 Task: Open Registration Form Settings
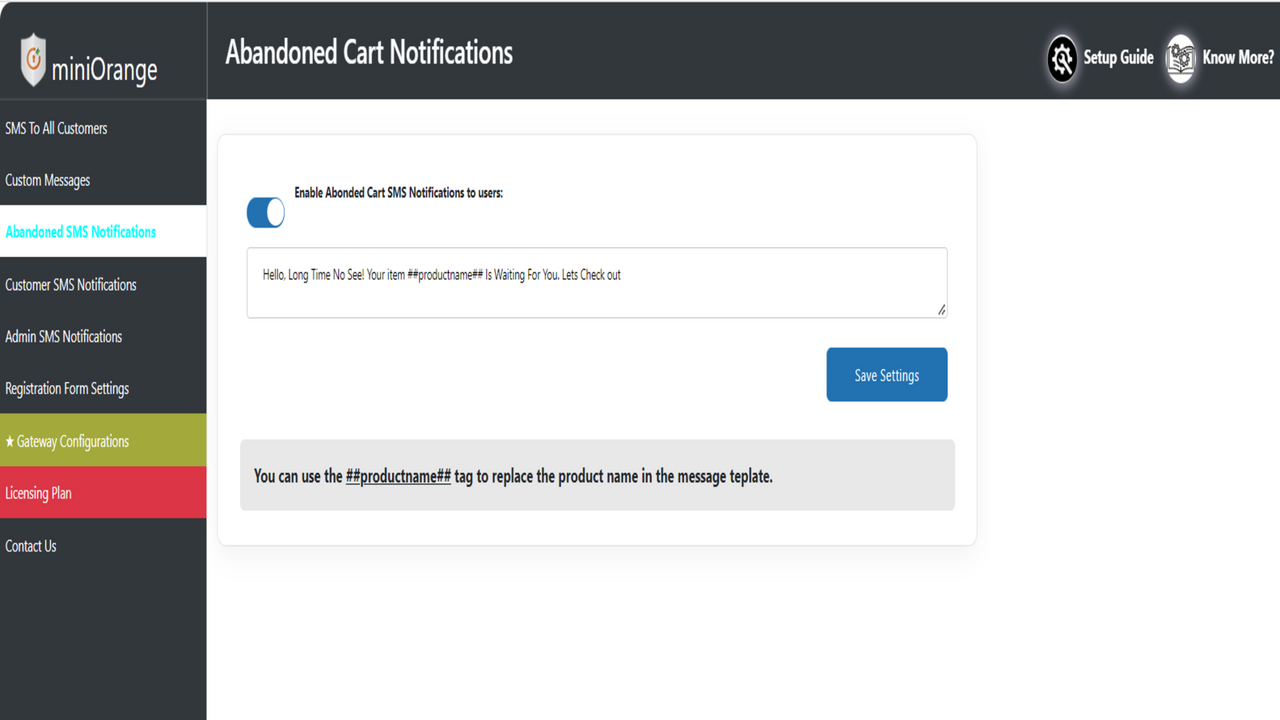(x=67, y=389)
